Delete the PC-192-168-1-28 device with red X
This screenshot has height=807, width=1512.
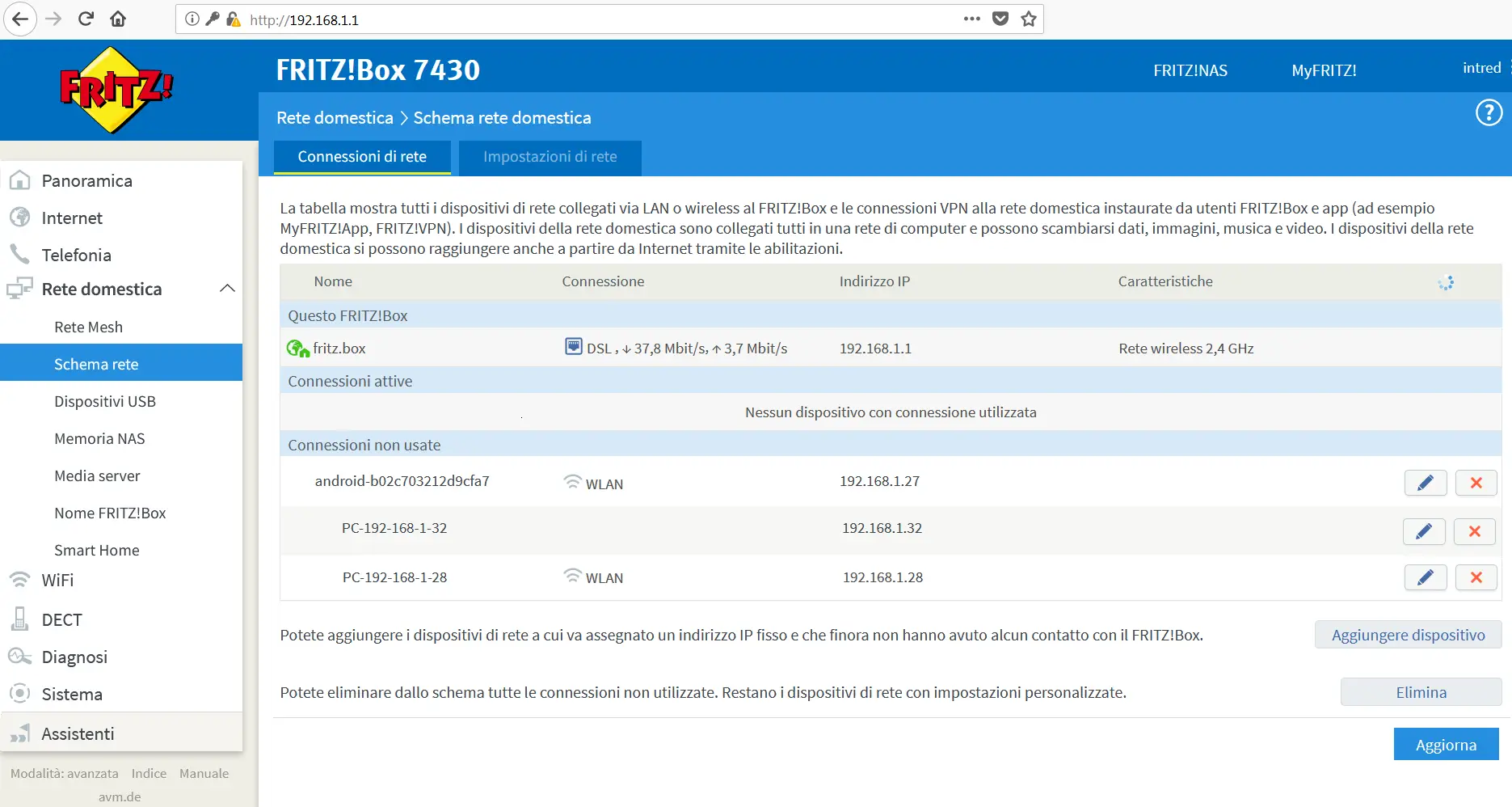(1476, 577)
